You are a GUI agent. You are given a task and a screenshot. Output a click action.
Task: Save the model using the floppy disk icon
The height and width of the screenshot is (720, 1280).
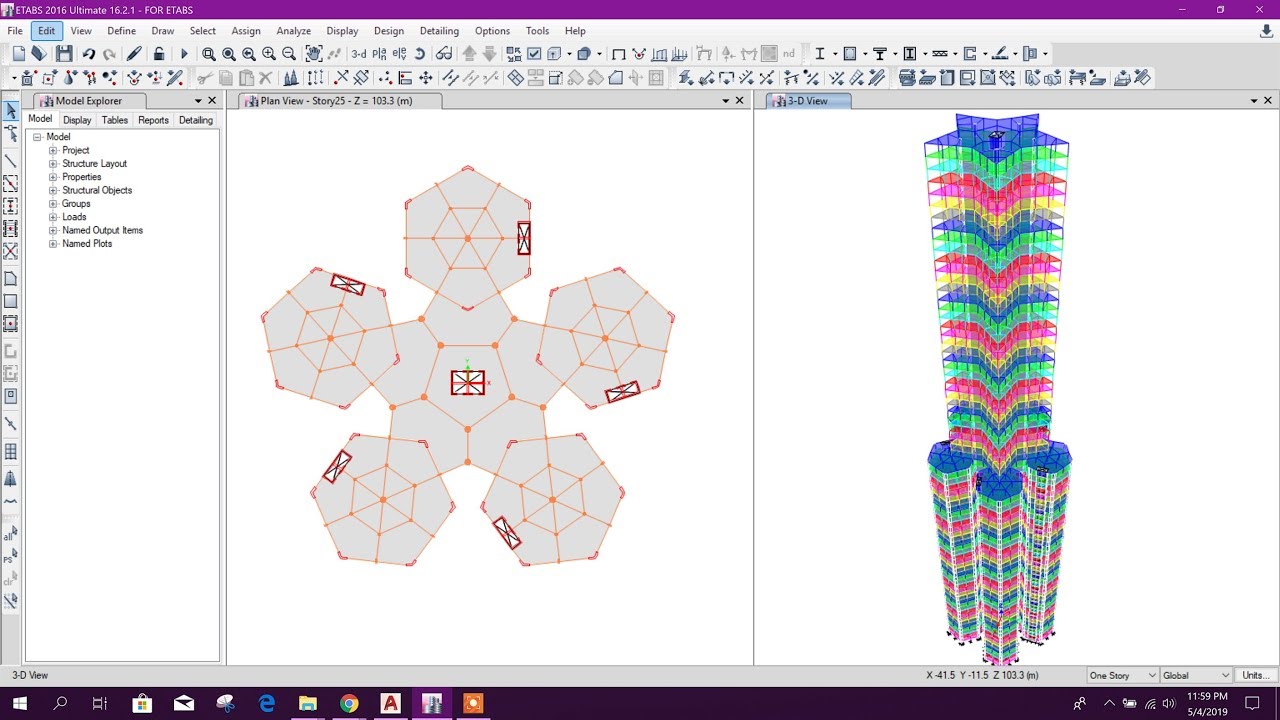tap(62, 52)
